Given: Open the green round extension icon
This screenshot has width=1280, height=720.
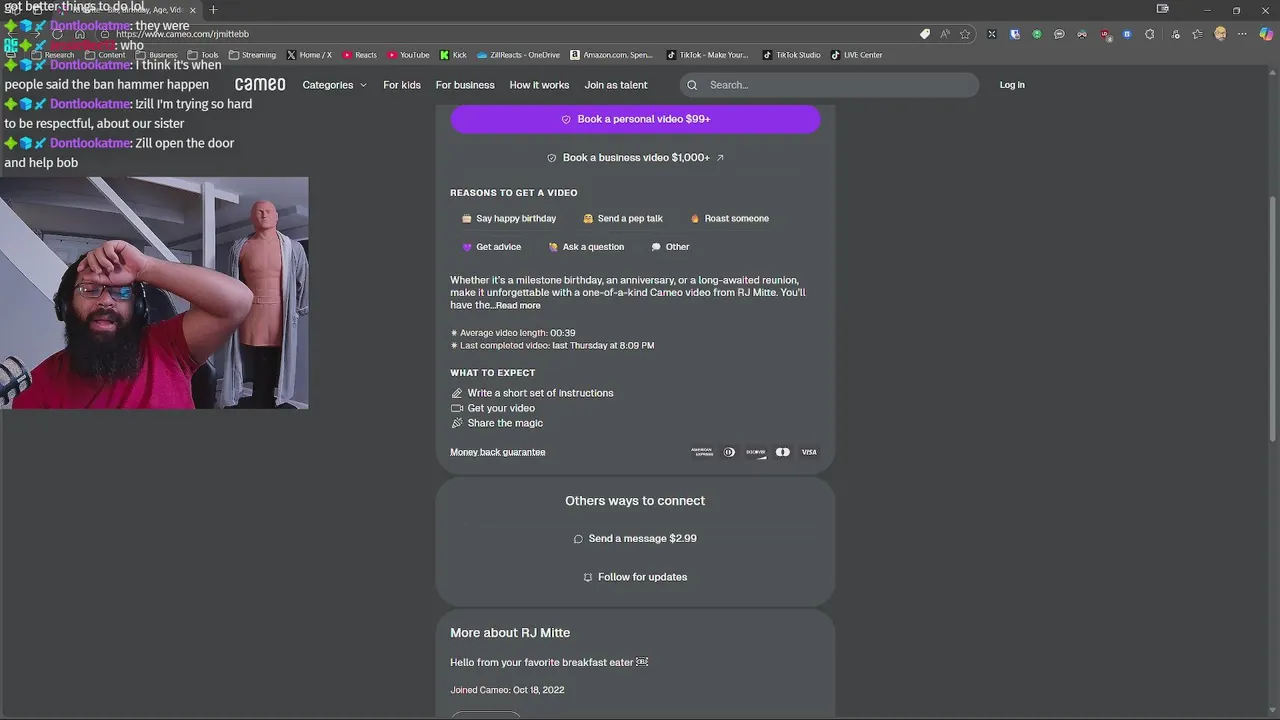Looking at the screenshot, I should [1037, 34].
